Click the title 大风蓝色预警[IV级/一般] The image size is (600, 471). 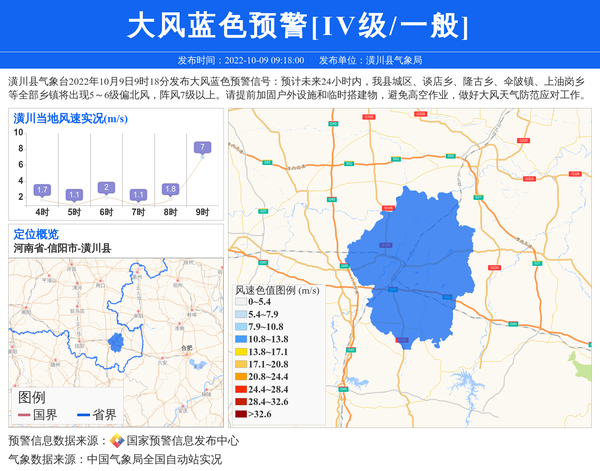click(298, 26)
